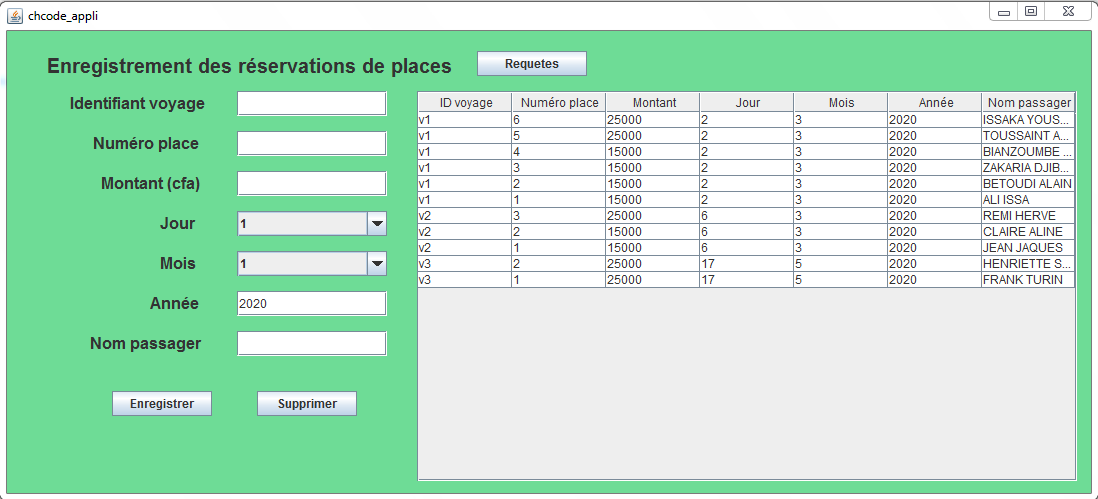The image size is (1098, 499).
Task: Click the Mois column header
Action: click(840, 102)
